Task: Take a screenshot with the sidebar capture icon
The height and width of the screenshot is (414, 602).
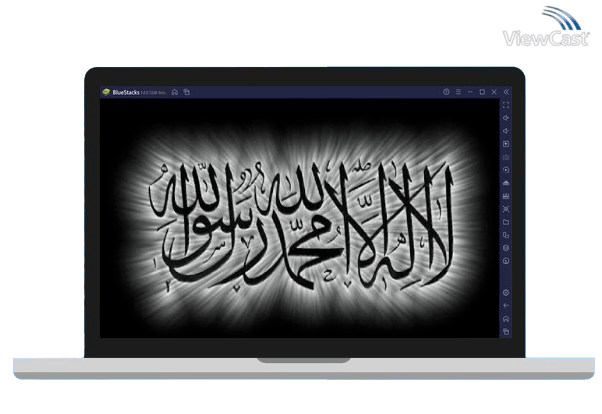Action: (506, 209)
